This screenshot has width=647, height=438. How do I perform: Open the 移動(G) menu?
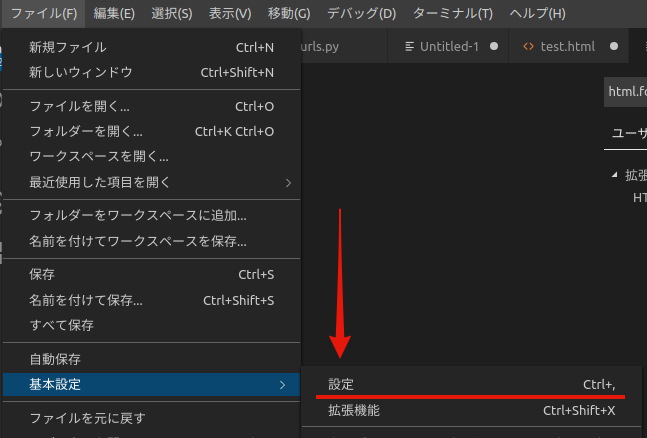tap(289, 14)
